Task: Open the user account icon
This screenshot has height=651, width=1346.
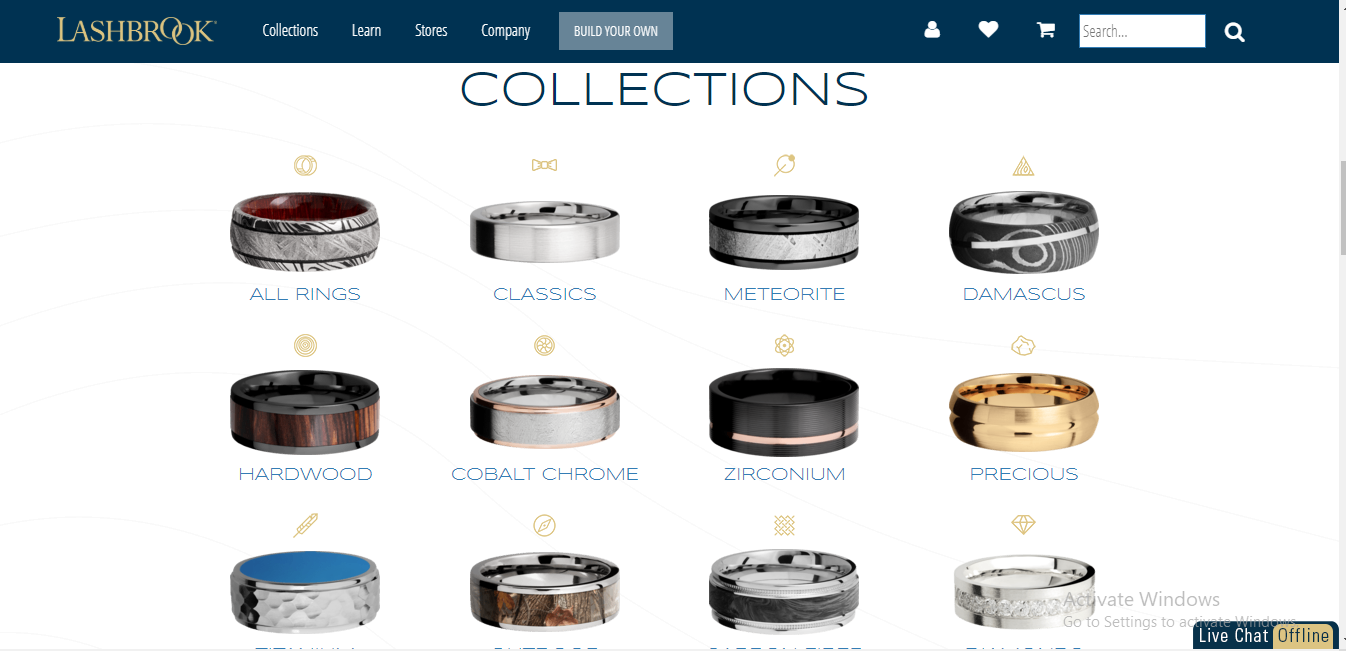Action: pyautogui.click(x=932, y=30)
